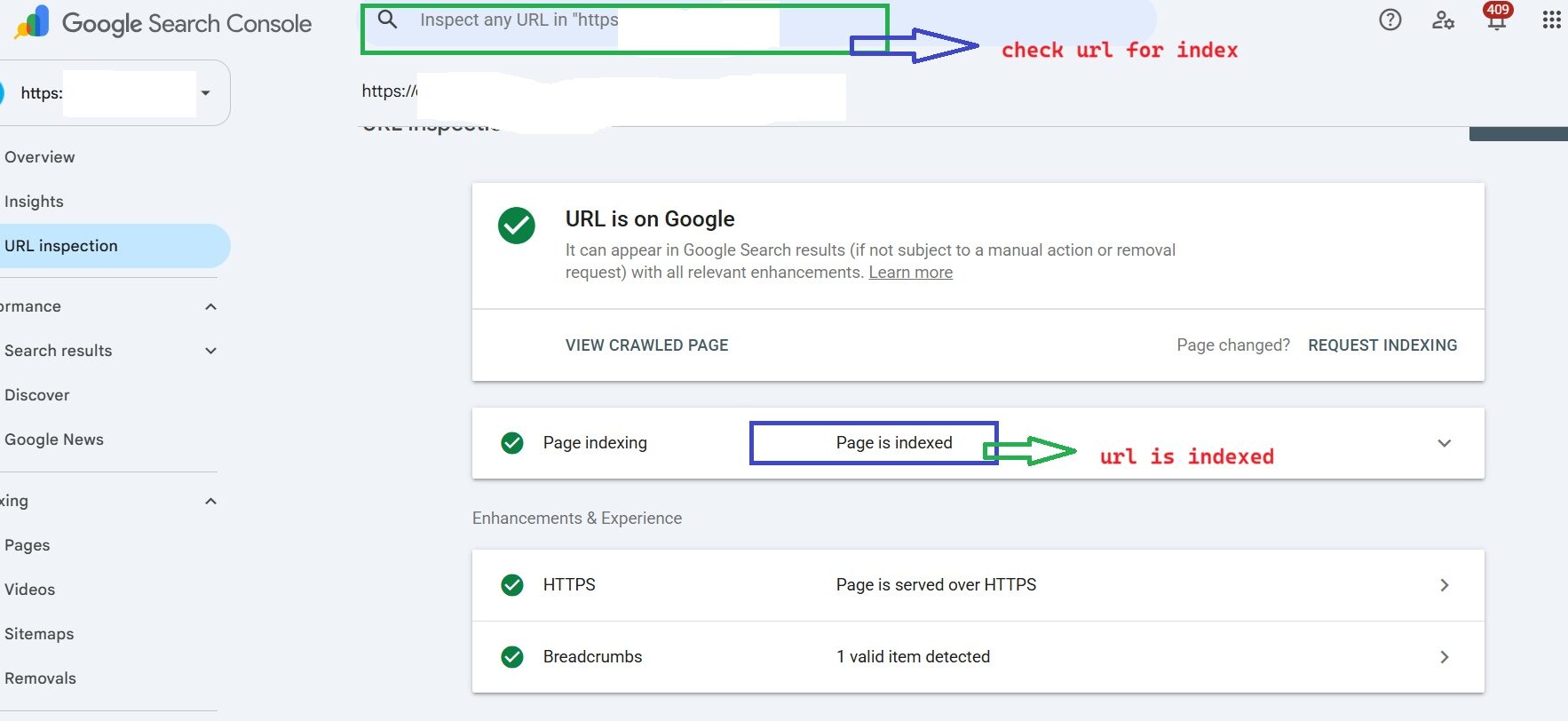The height and width of the screenshot is (721, 1568).
Task: Open the Help question mark icon
Action: (1390, 20)
